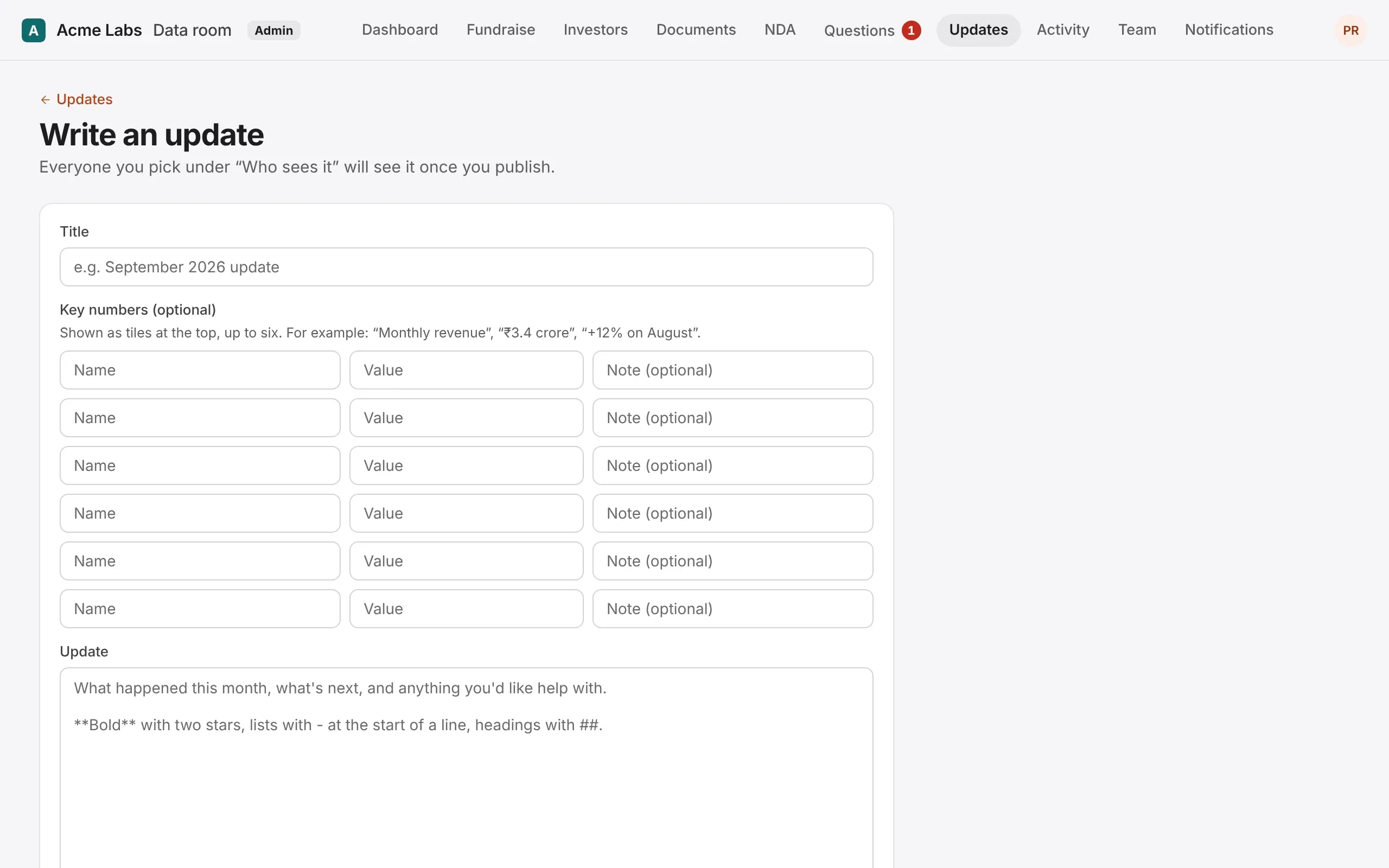Click the 'Everyone you pick' subtitle text

297,167
